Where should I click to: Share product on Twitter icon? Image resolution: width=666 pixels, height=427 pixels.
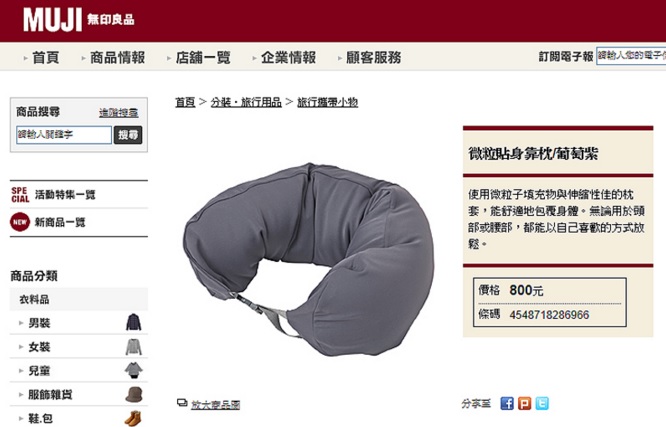(542, 403)
